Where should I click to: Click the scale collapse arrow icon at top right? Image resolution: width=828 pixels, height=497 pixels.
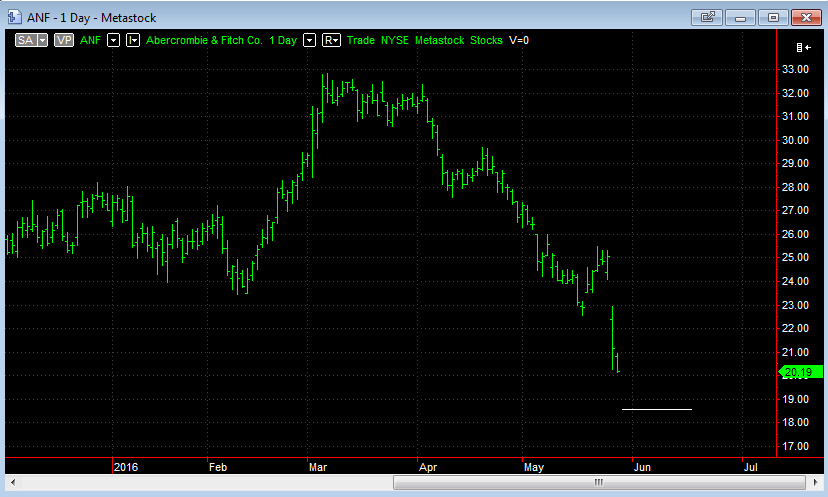[803, 48]
